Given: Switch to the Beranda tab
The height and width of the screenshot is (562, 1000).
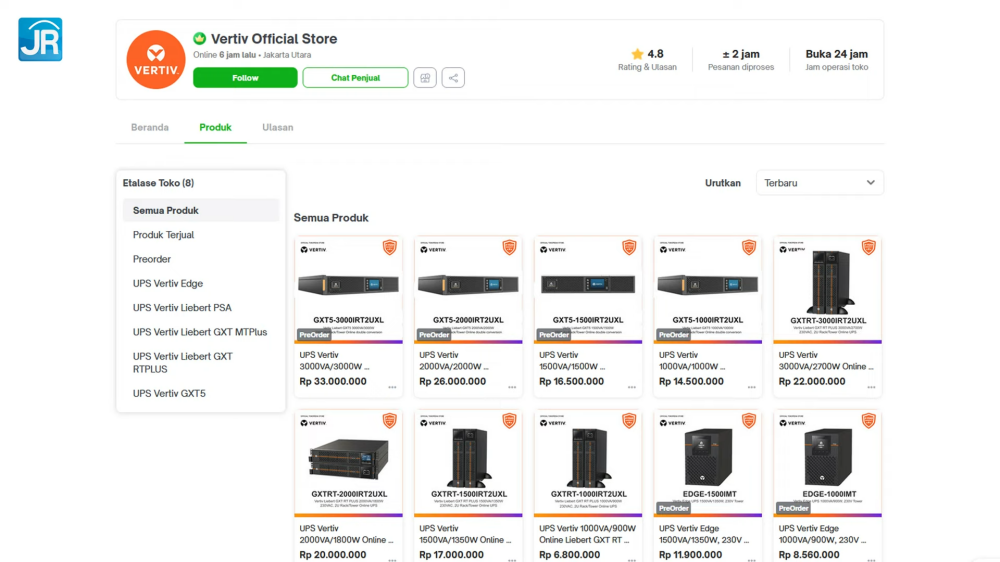Looking at the screenshot, I should click(x=150, y=128).
